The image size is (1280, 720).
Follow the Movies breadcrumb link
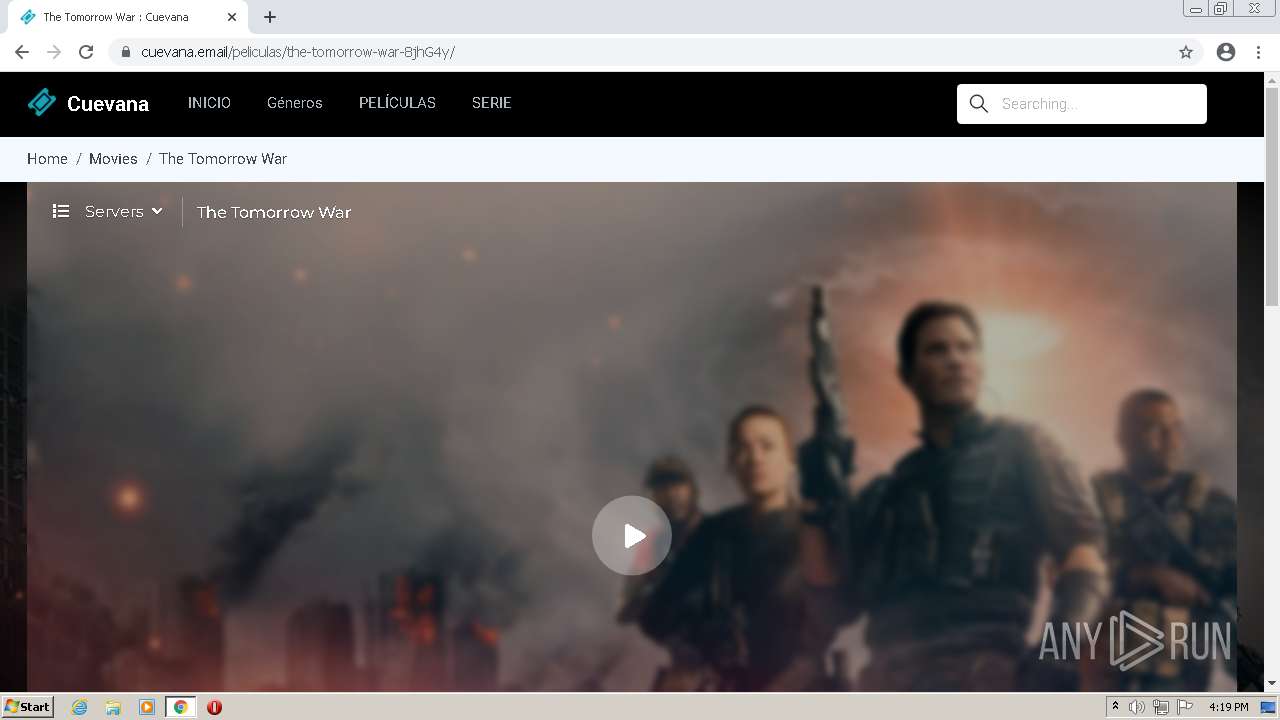(113, 159)
